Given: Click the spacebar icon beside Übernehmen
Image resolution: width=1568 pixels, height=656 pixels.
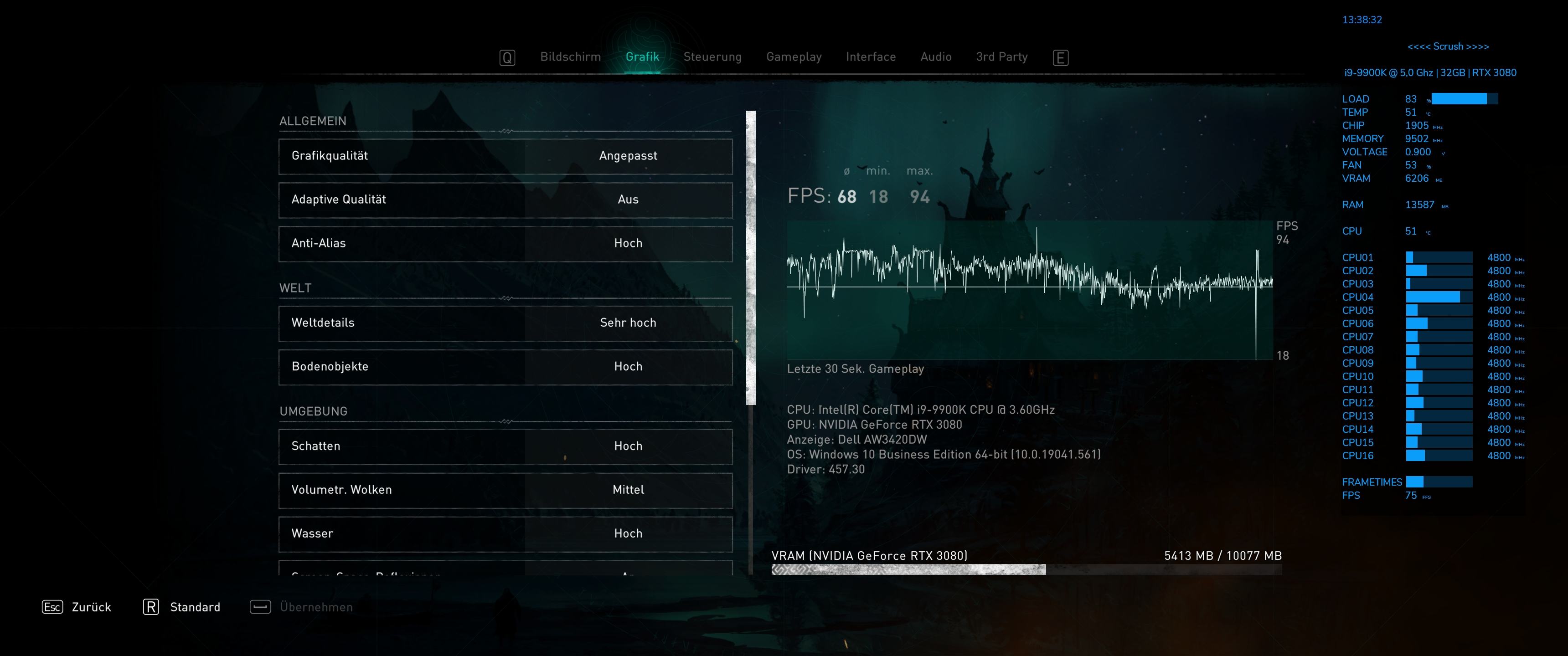Looking at the screenshot, I should click(x=261, y=607).
